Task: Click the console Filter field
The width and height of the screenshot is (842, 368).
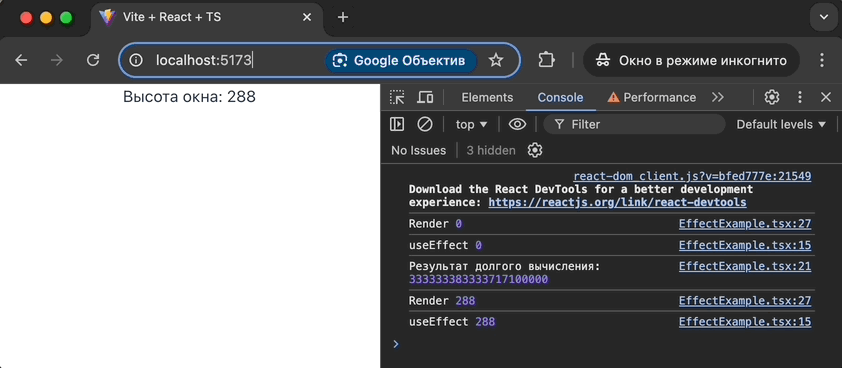Action: 634,125
